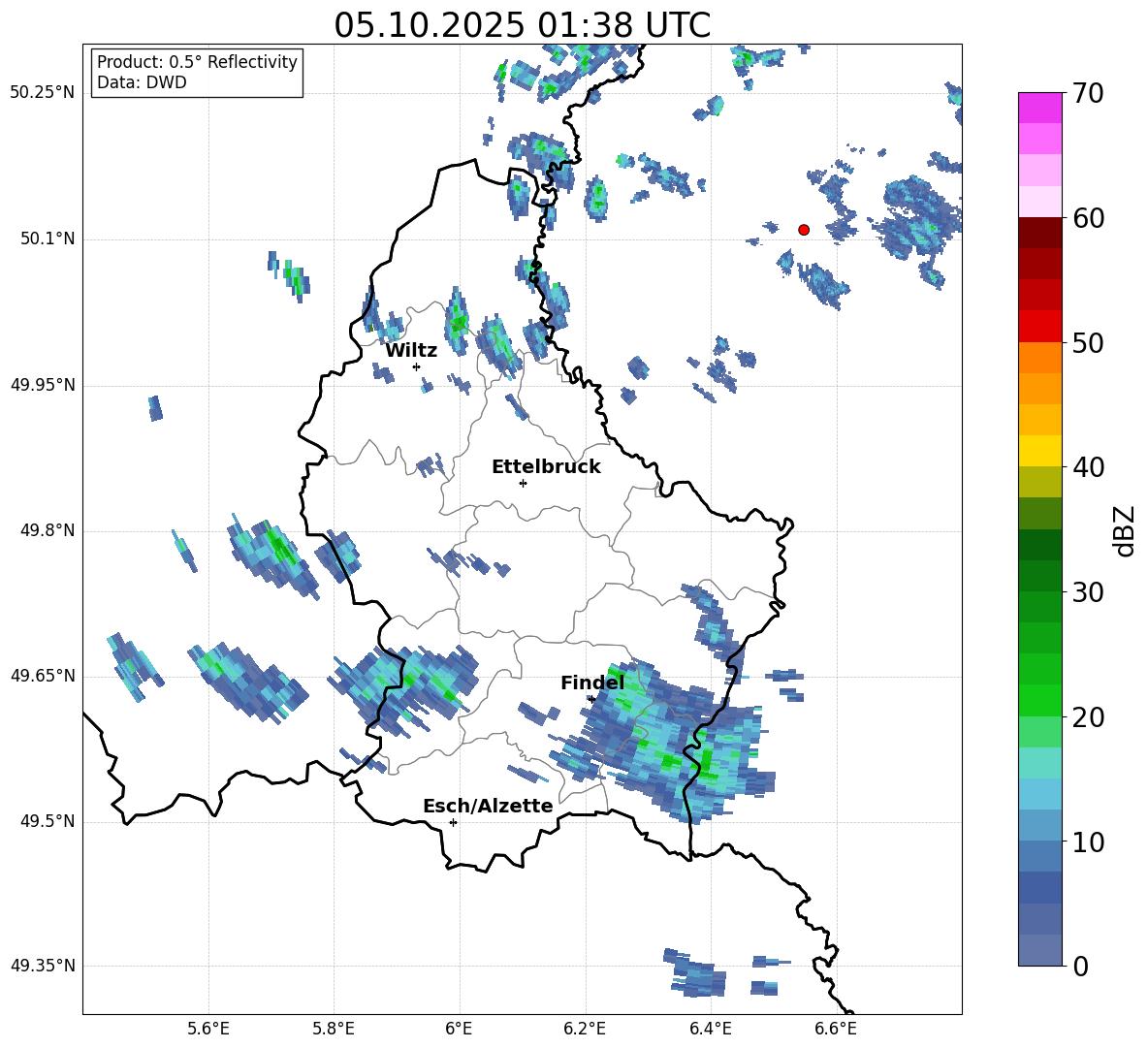Click the 6.2°E longitude label
Screen dimensions: 1148x1048
click(585, 1029)
